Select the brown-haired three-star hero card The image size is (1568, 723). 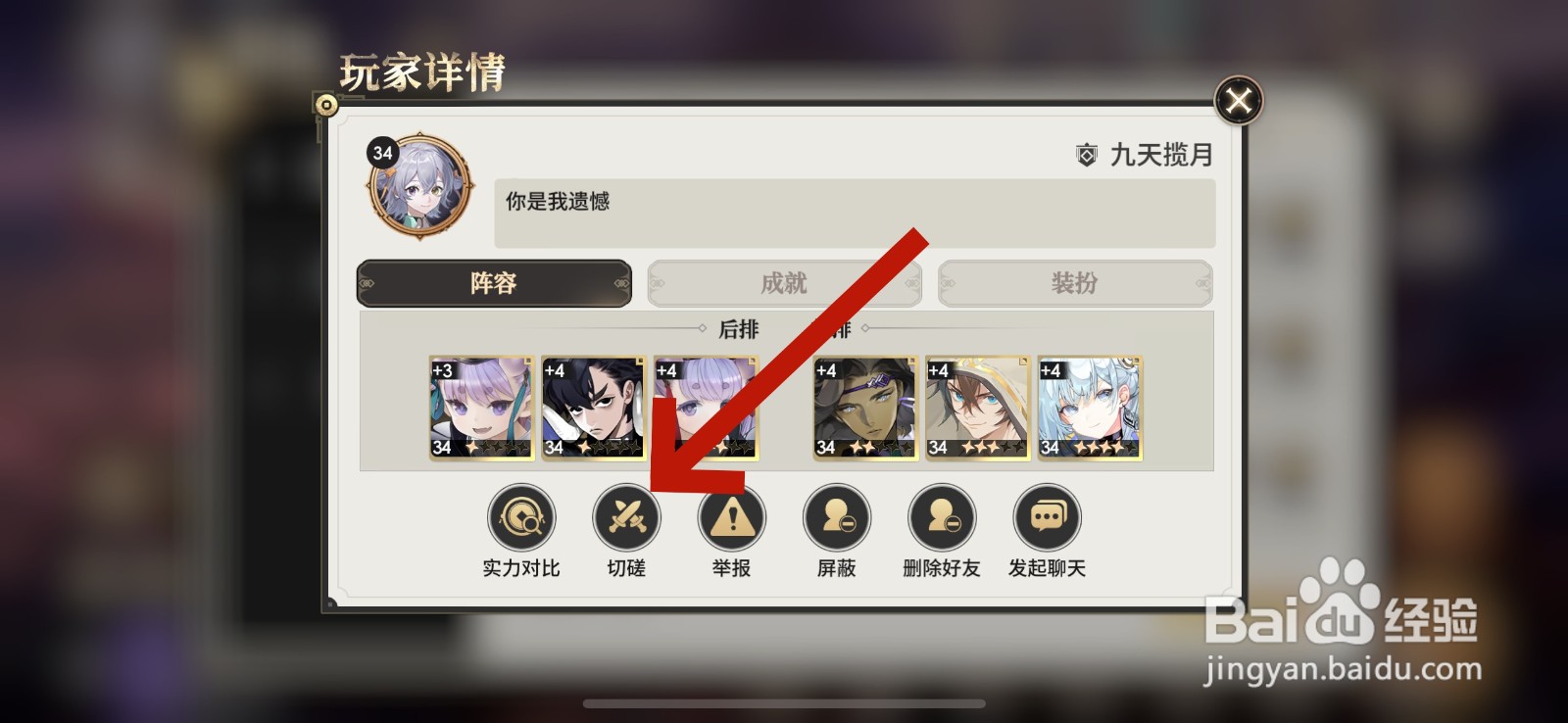coord(978,409)
